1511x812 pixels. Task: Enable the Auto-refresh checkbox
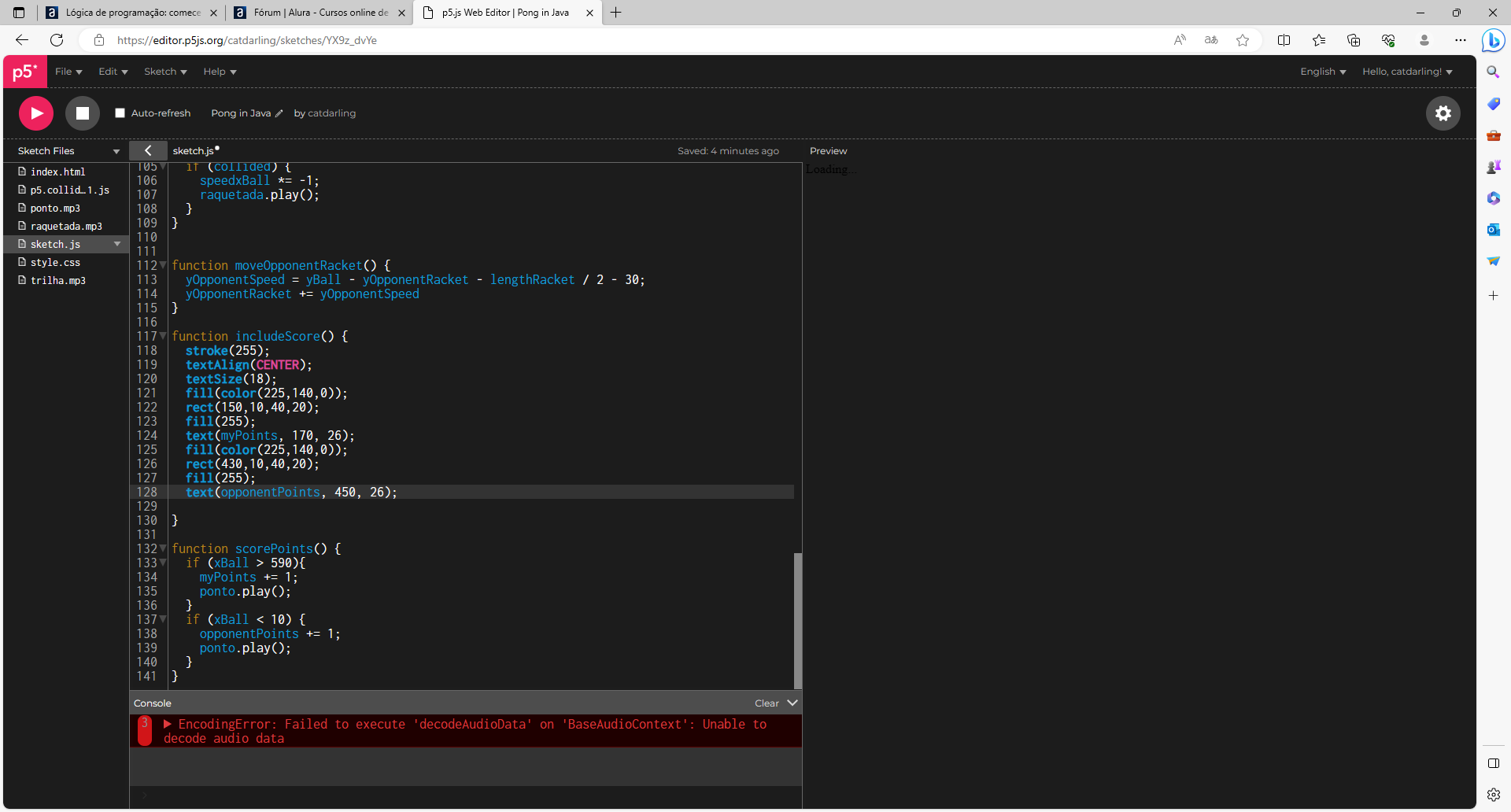(120, 113)
